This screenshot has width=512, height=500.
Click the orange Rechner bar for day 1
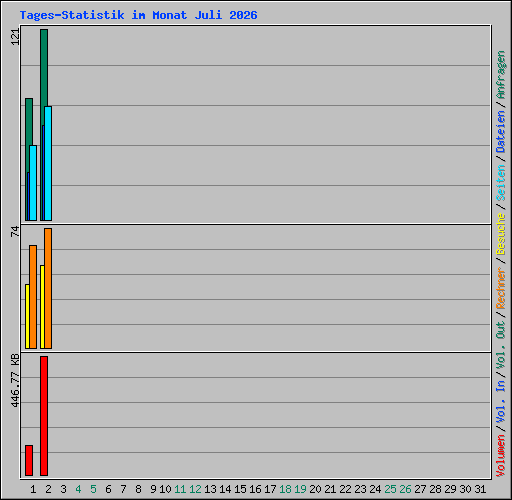(x=33, y=297)
